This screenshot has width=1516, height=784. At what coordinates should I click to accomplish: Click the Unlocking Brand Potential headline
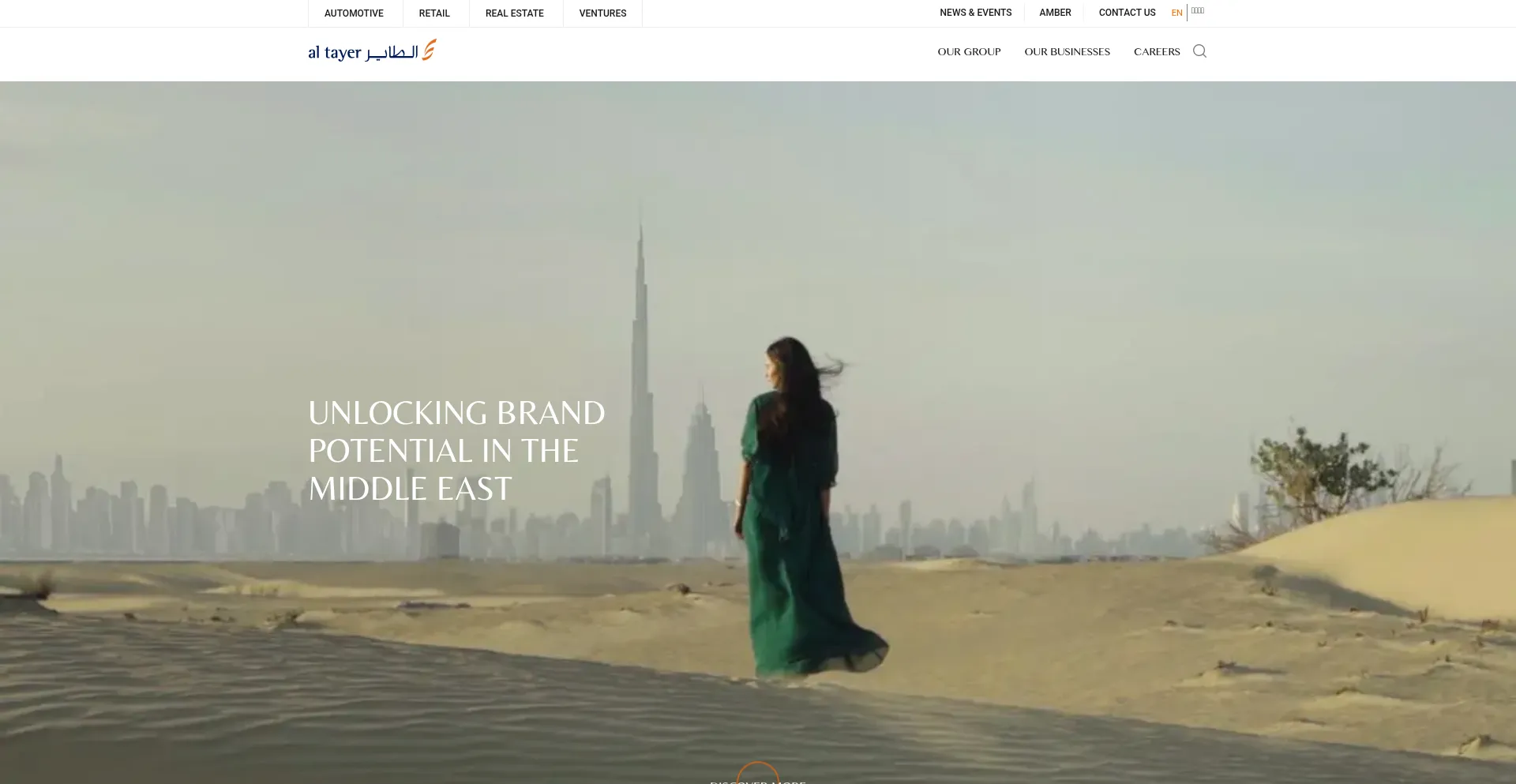coord(456,451)
